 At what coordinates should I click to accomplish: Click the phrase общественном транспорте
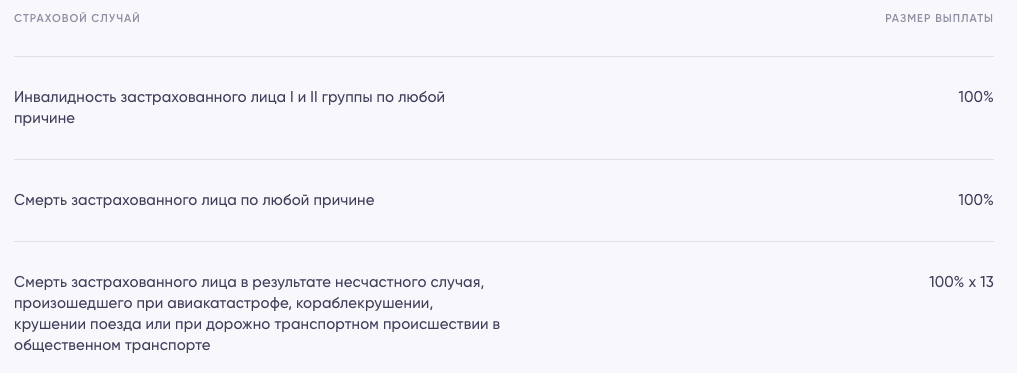[112, 345]
